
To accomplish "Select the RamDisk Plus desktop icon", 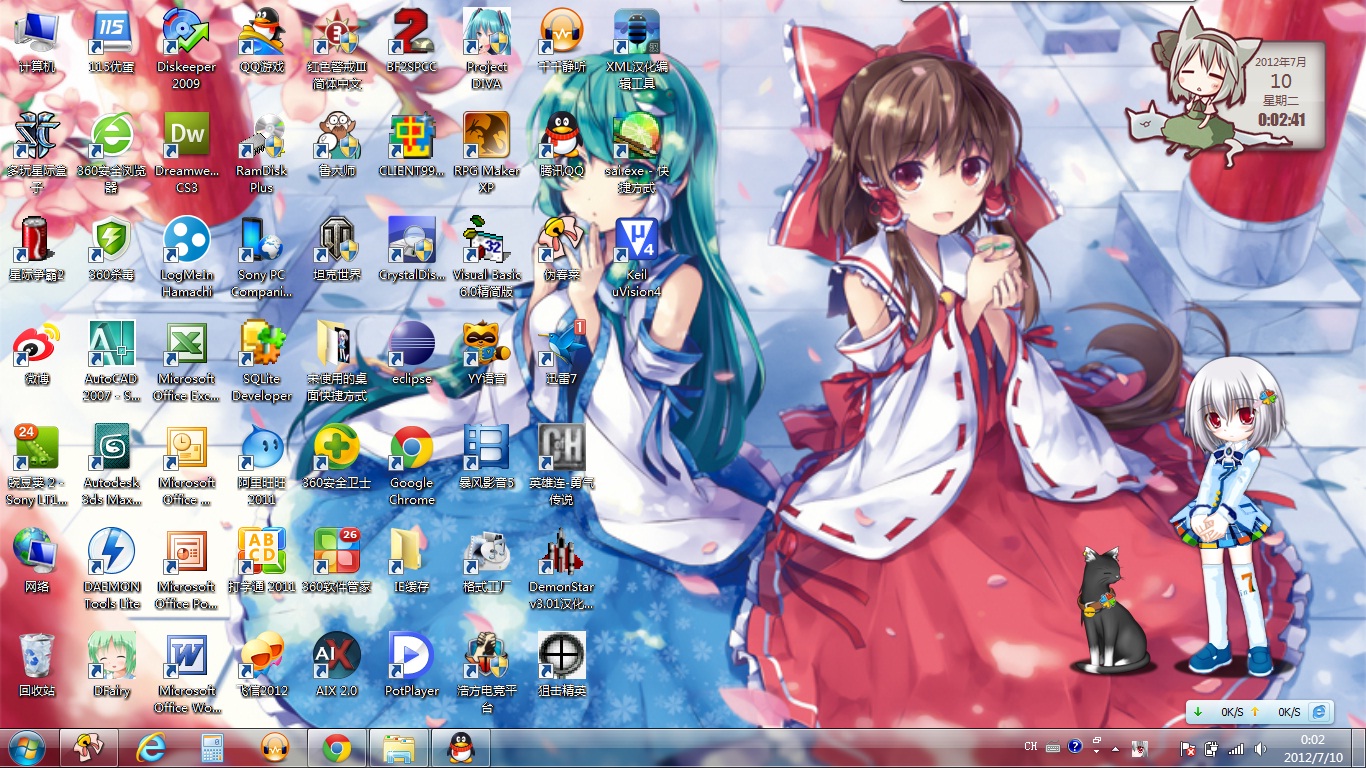I will tap(262, 152).
